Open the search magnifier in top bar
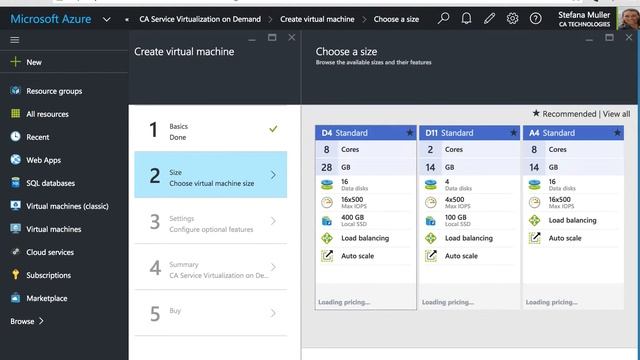Image resolution: width=640 pixels, height=360 pixels. click(x=443, y=18)
